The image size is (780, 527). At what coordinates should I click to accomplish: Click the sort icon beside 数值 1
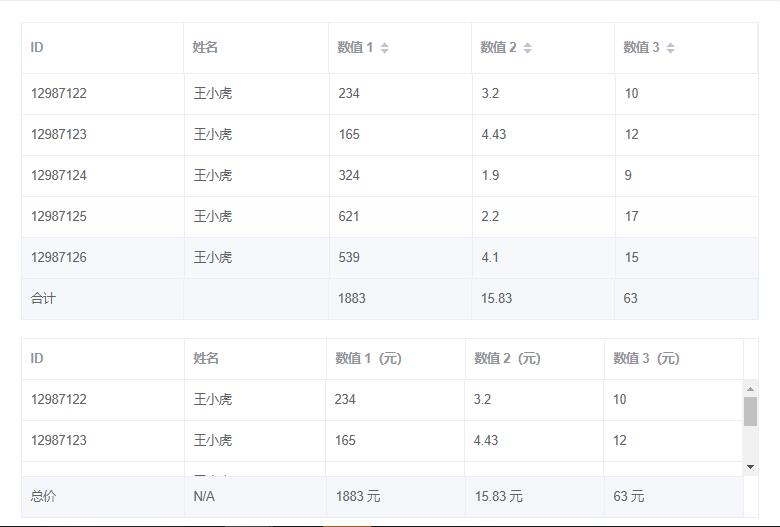pos(385,48)
